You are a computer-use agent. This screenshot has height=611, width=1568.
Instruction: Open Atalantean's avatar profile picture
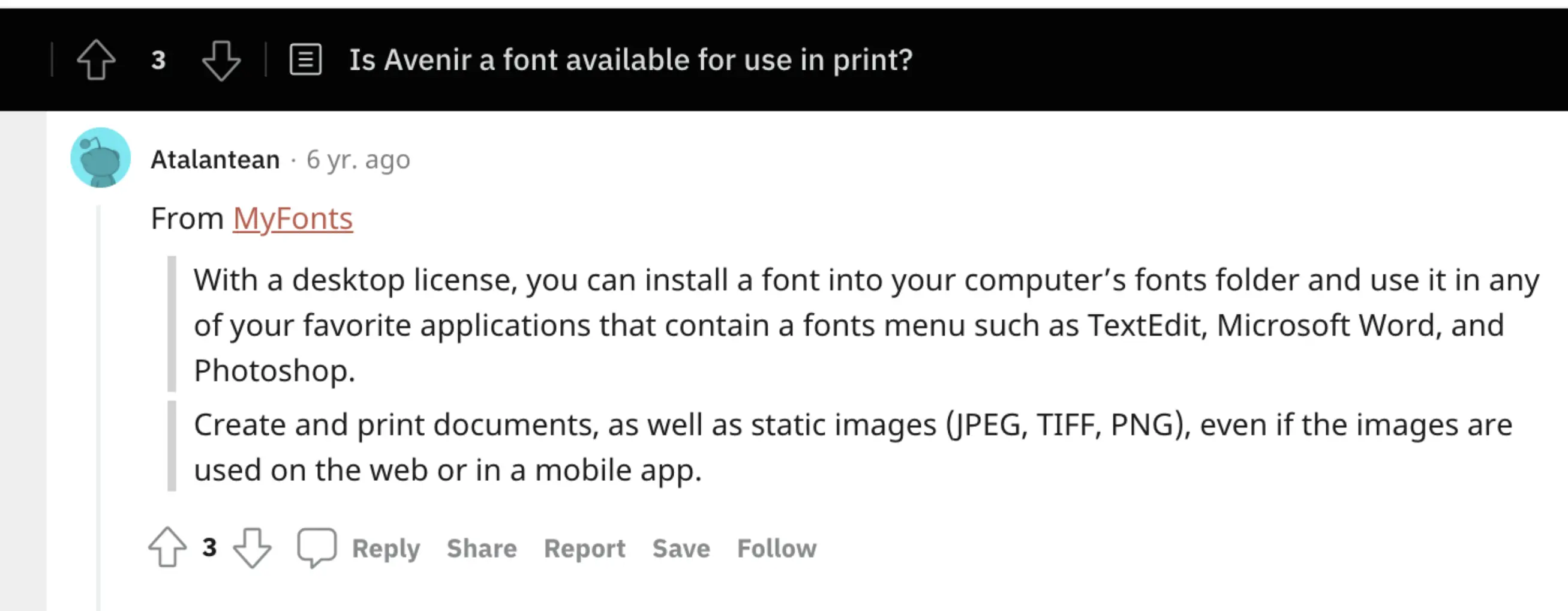100,158
